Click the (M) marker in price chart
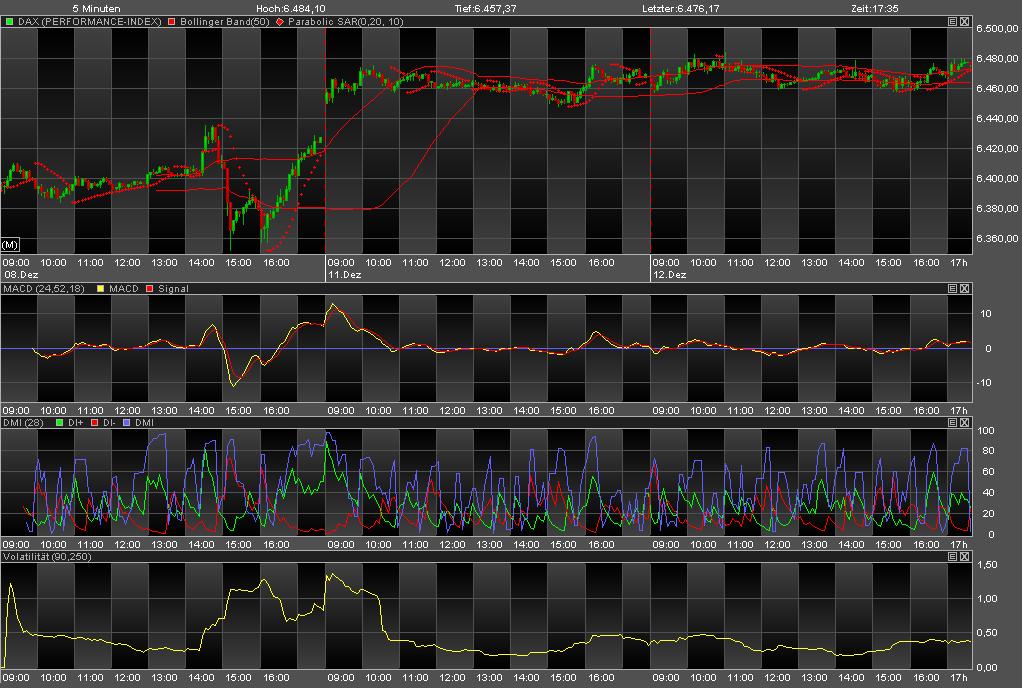This screenshot has width=1022, height=688. point(11,244)
